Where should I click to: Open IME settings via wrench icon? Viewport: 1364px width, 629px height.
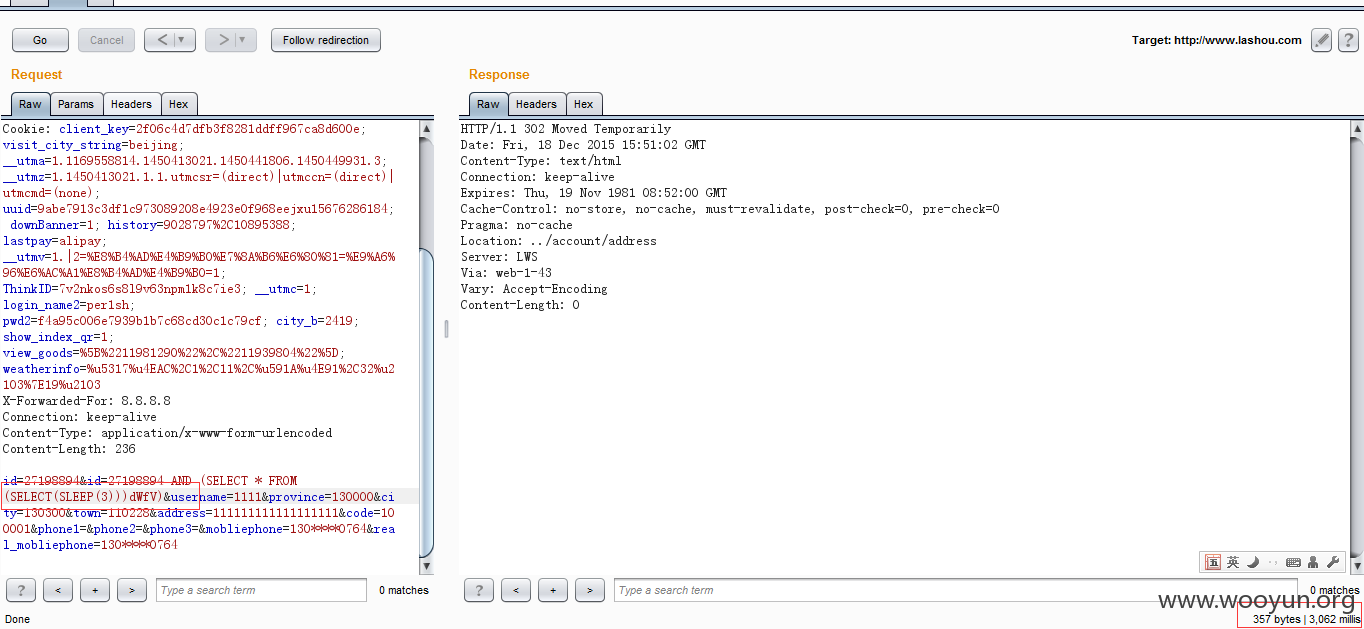click(1333, 562)
